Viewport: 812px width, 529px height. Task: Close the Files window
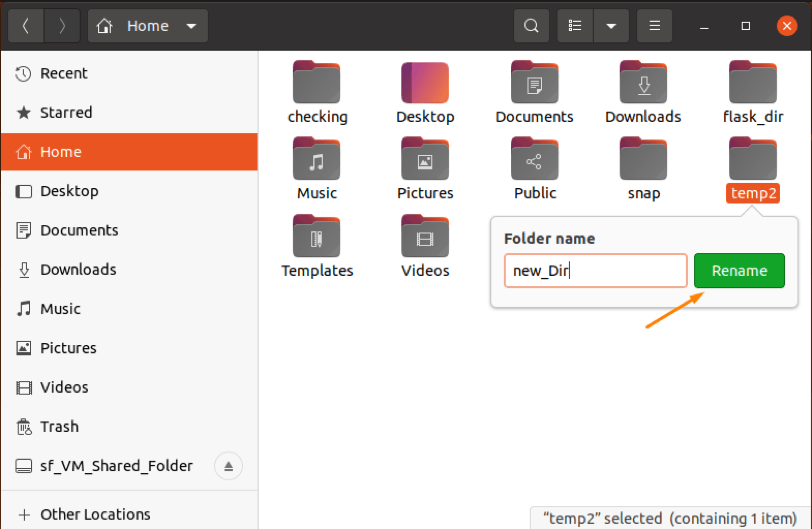(787, 25)
